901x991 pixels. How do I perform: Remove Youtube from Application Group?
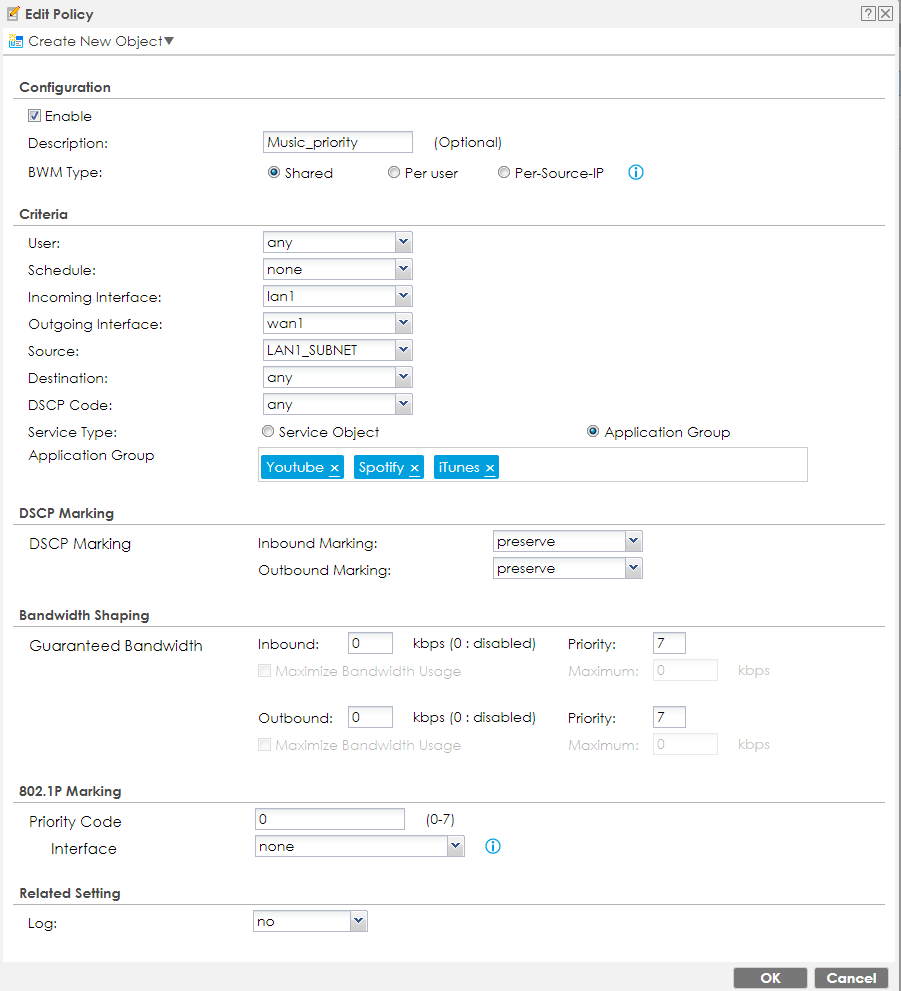tap(335, 468)
